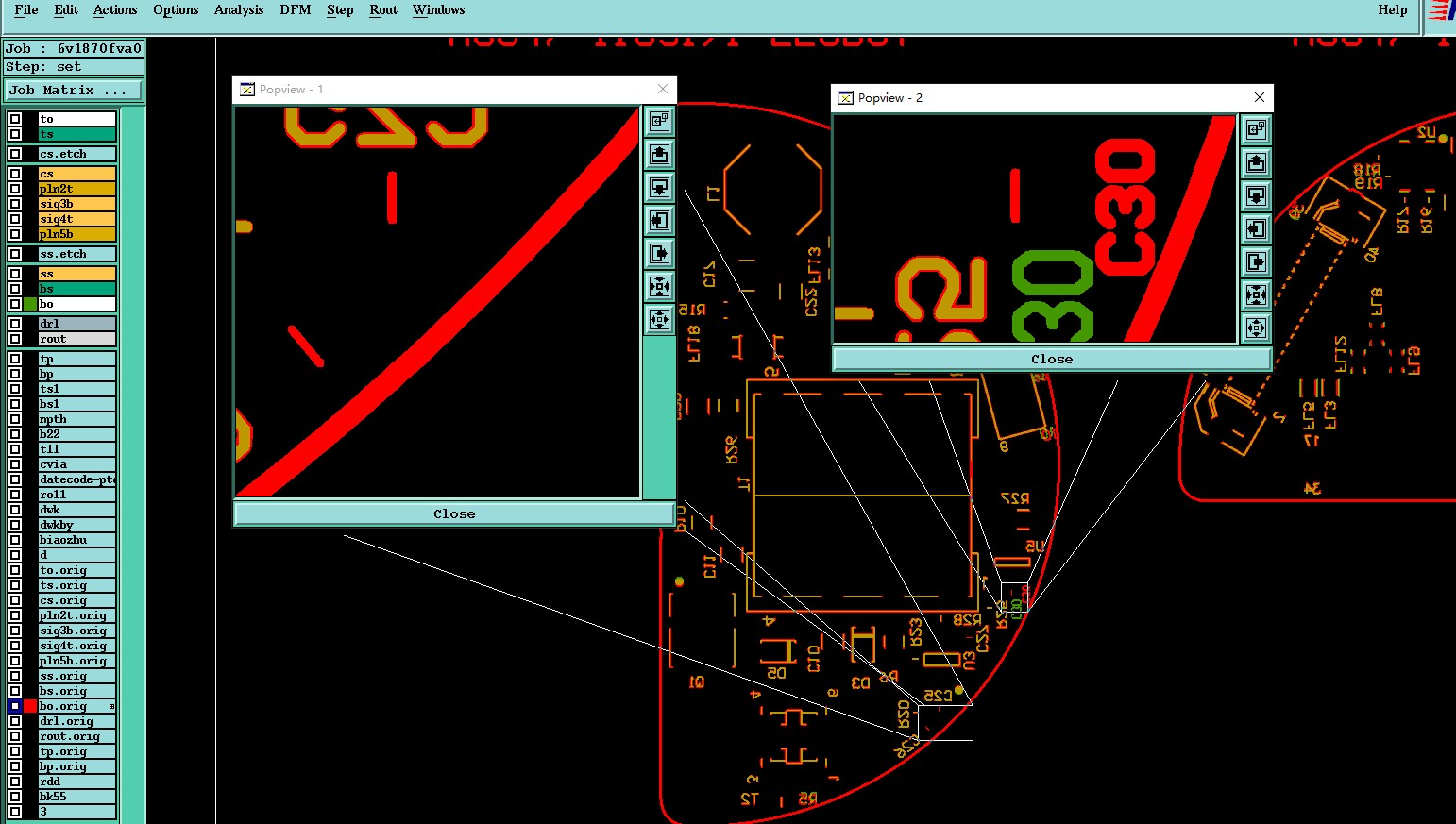1456x824 pixels.
Task: Pan down in Popview 1
Action: 659,187
